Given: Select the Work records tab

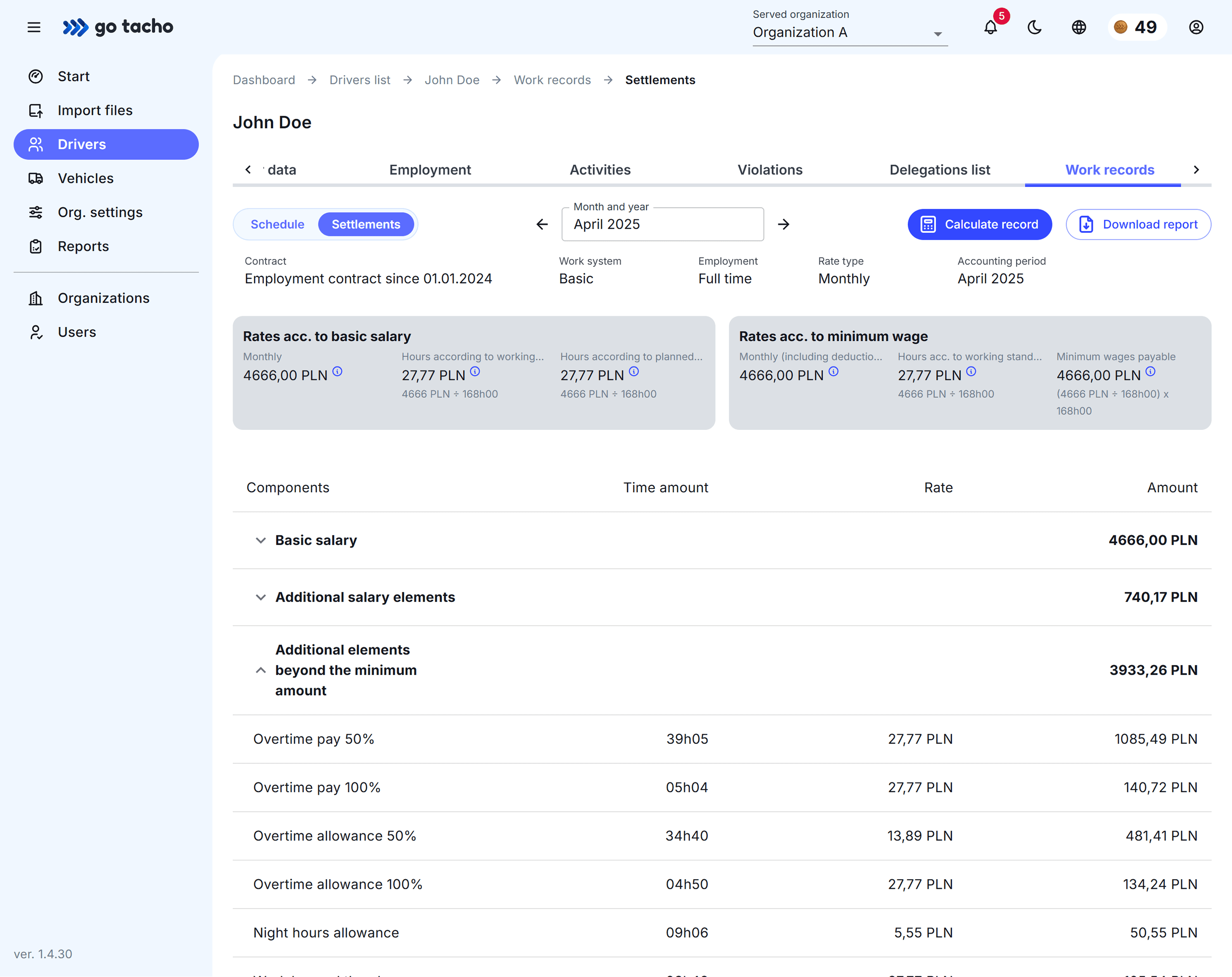Looking at the screenshot, I should click(x=1110, y=170).
